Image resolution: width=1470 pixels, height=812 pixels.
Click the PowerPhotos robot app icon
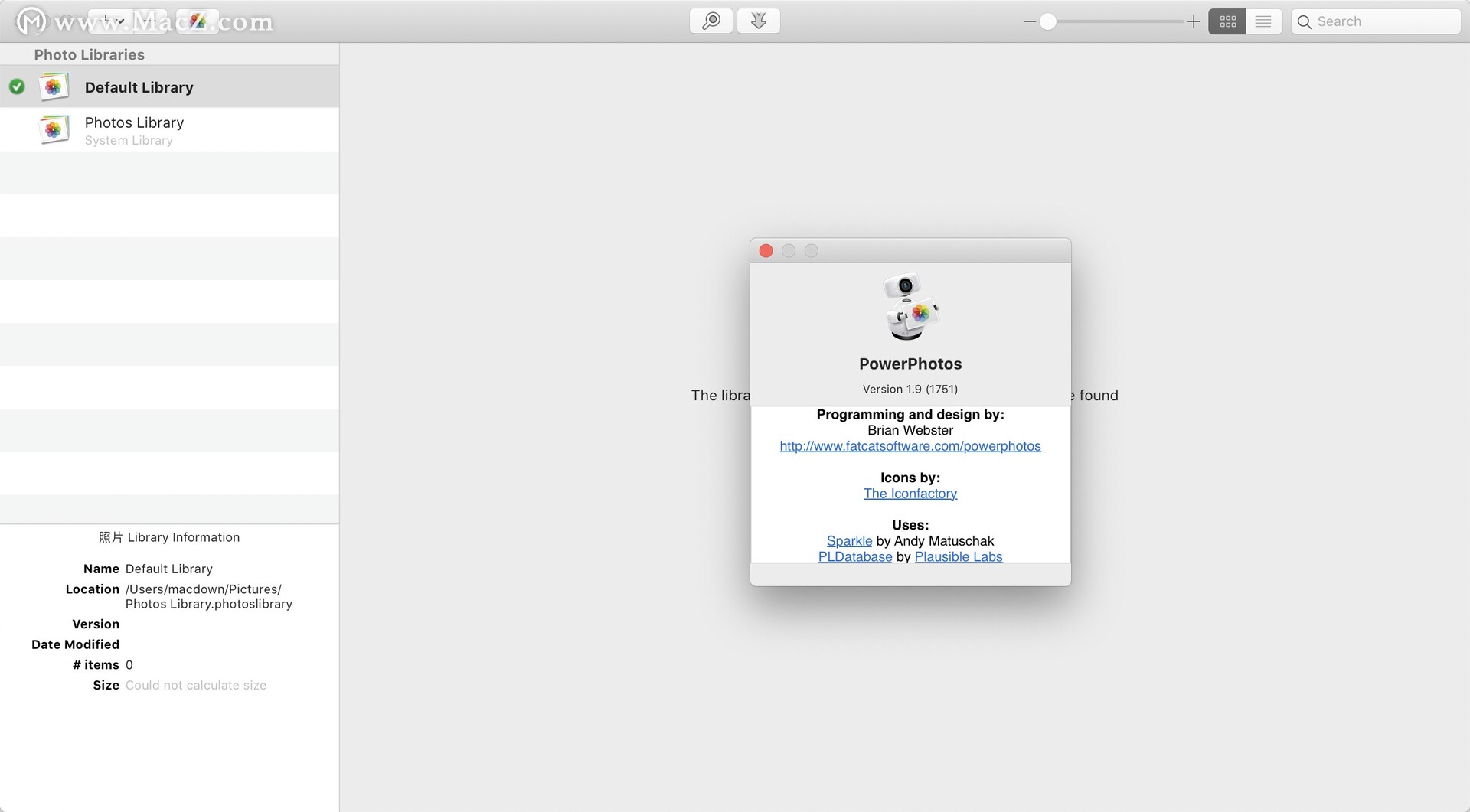coord(910,306)
